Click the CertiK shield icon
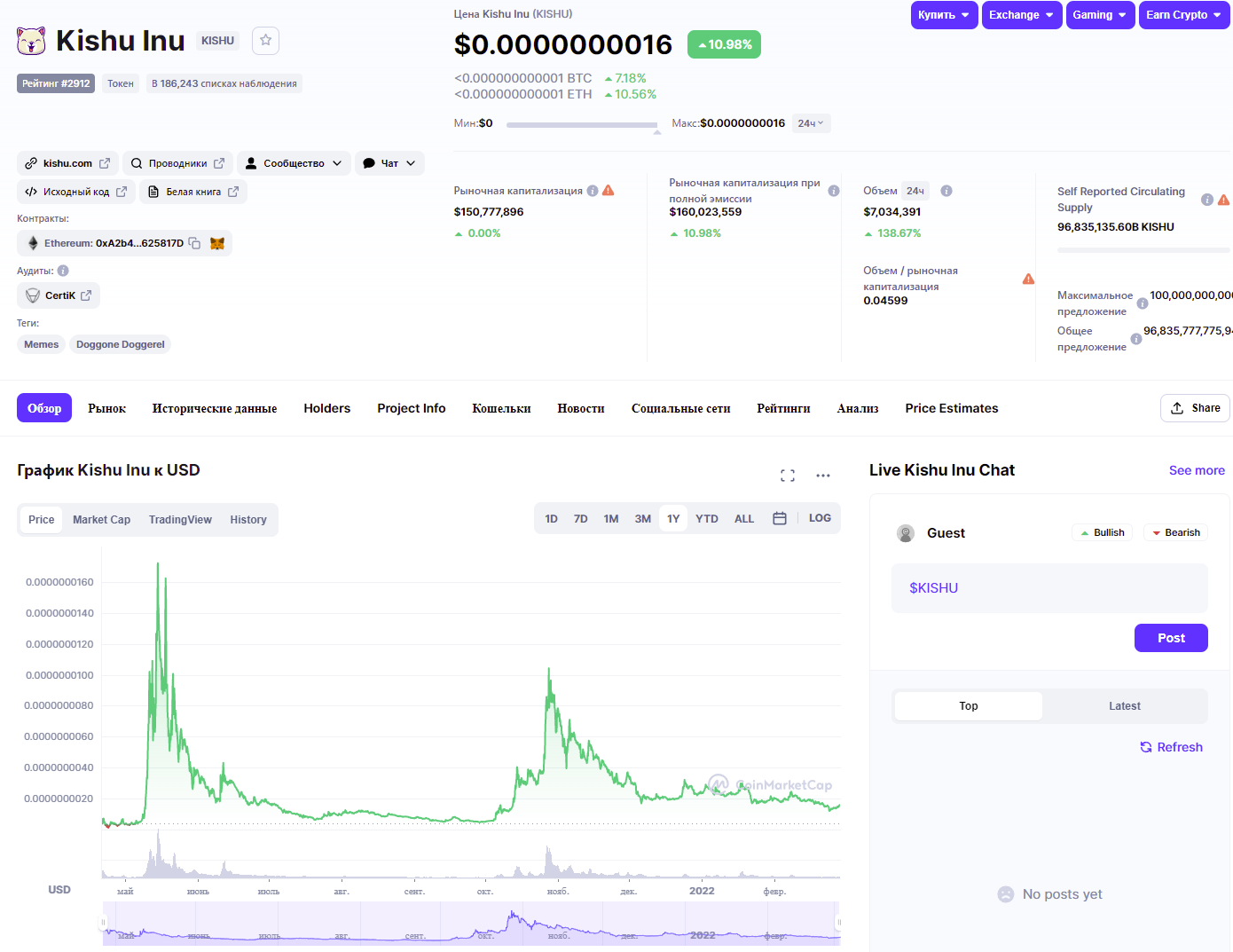 [x=33, y=295]
